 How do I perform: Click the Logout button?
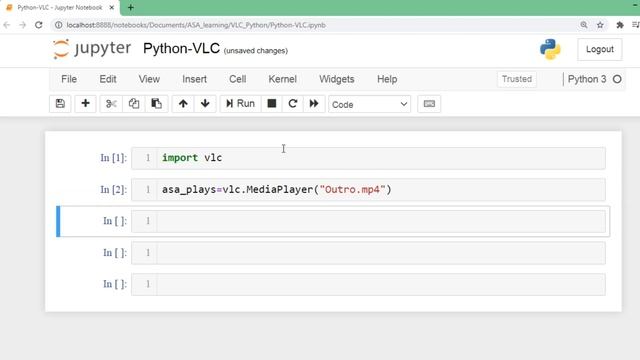600,49
